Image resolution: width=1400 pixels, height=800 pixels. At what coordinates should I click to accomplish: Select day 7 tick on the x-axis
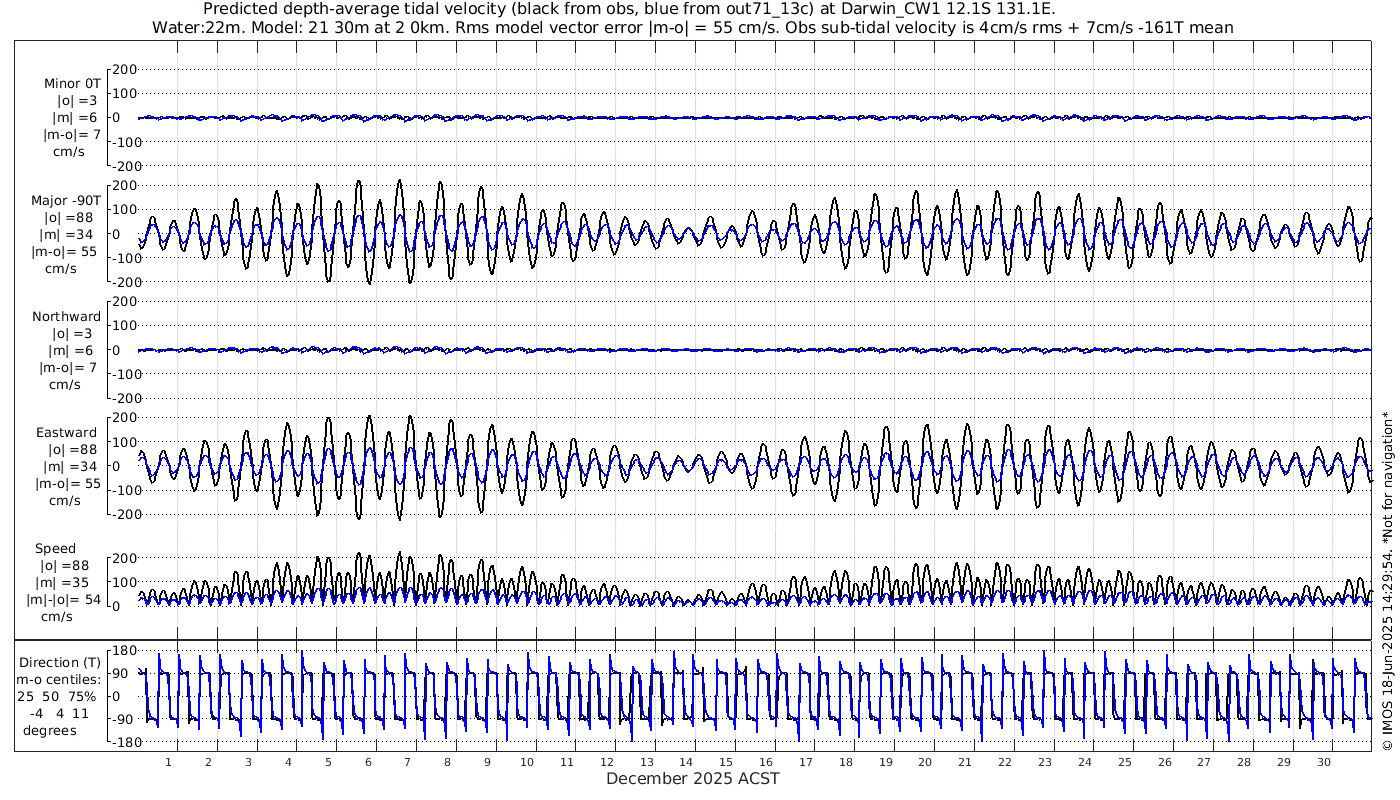407,762
